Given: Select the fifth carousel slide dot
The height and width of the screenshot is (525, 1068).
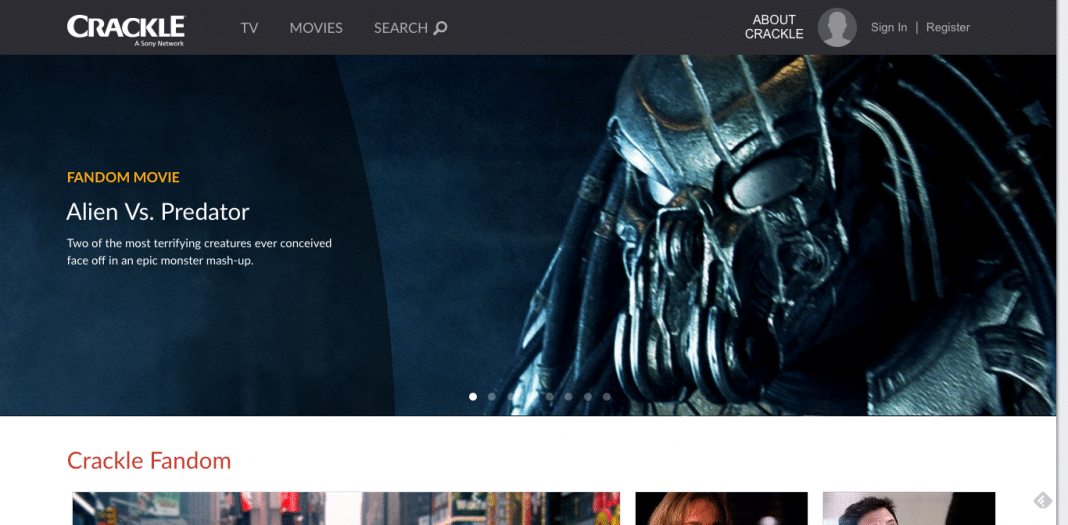Looking at the screenshot, I should [x=550, y=396].
